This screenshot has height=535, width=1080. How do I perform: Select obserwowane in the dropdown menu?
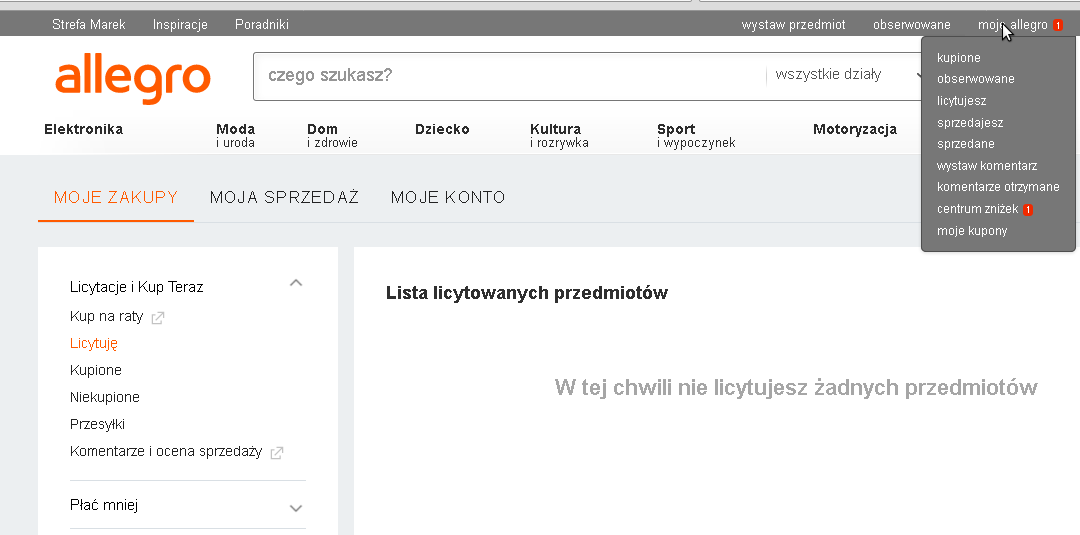pyautogui.click(x=975, y=79)
